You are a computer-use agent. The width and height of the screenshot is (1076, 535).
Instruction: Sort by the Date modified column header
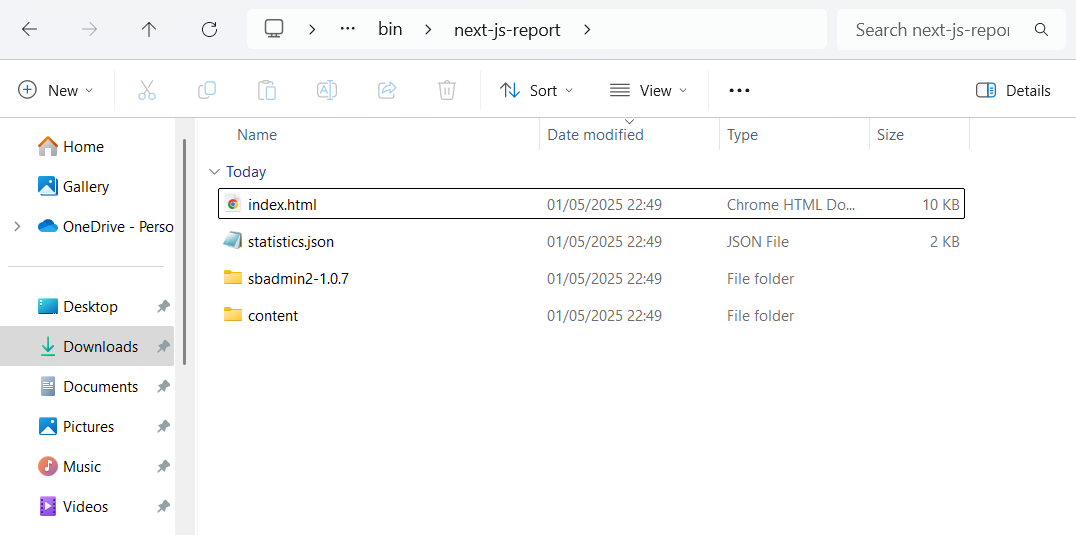click(x=595, y=135)
